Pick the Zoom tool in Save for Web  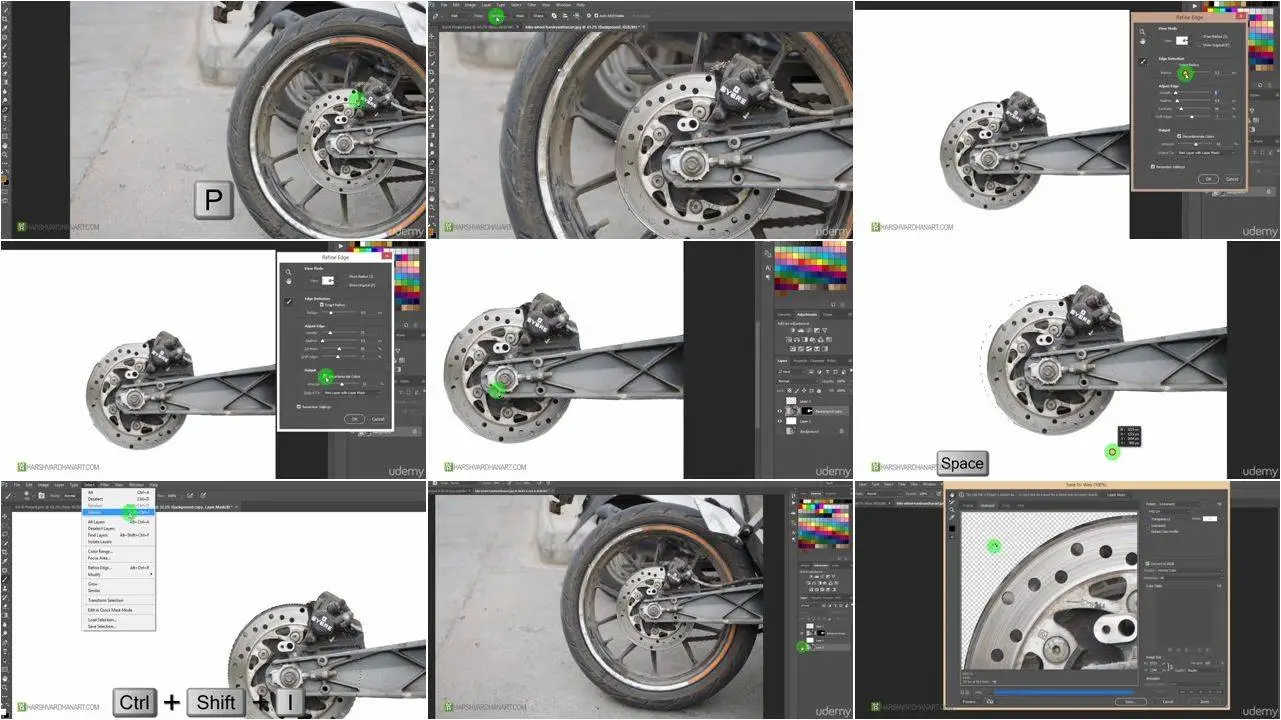click(x=952, y=509)
